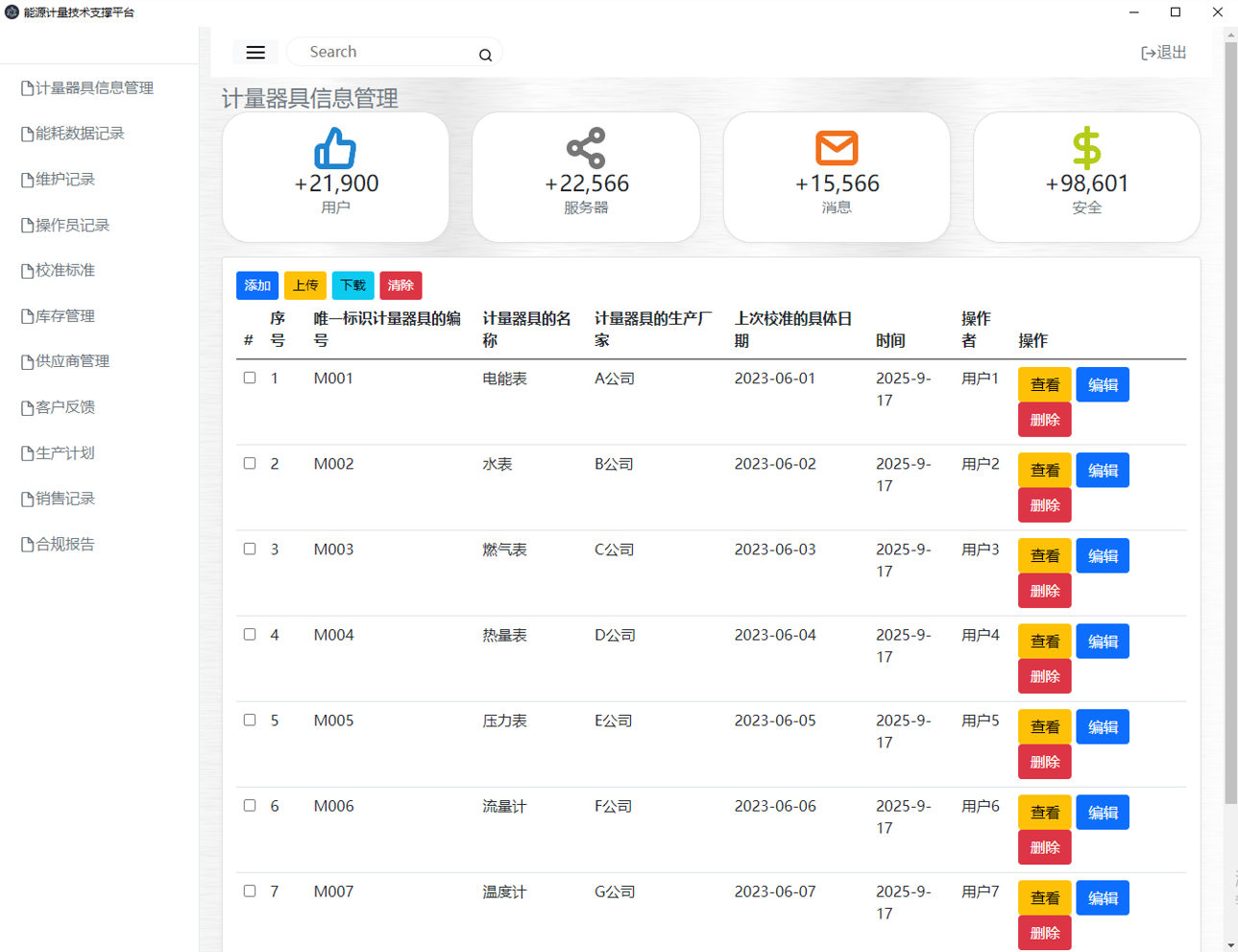Open 能耗数据记录 in the sidebar
This screenshot has height=952, width=1238.
(80, 134)
